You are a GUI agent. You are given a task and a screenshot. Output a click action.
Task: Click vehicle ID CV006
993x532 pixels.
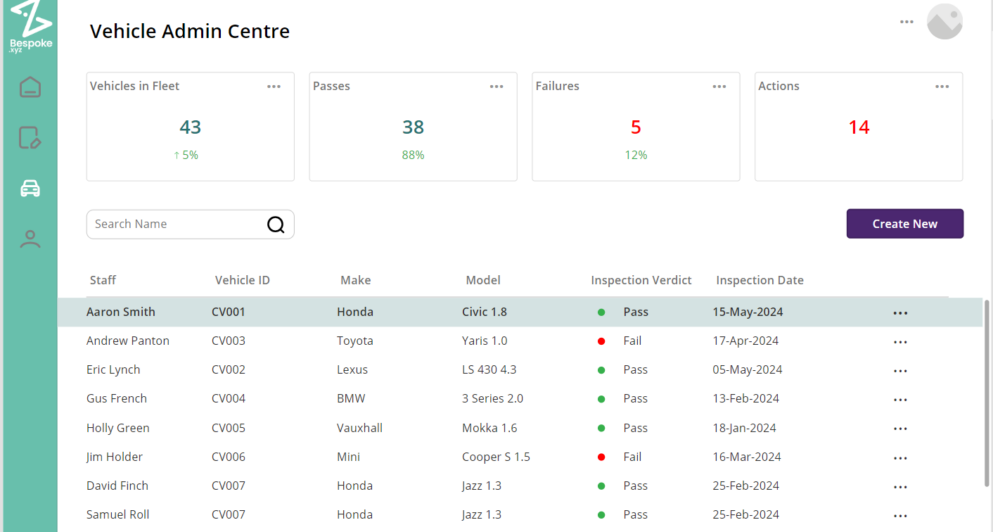click(228, 457)
